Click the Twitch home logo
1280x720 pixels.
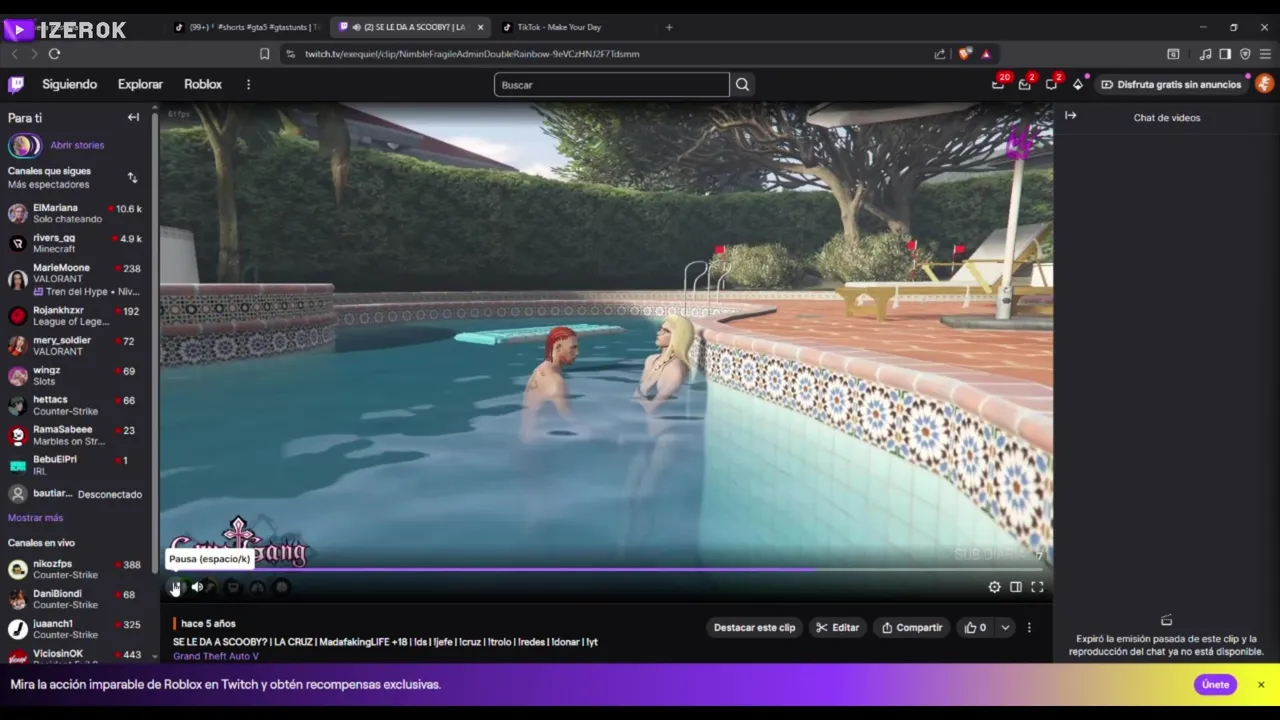[x=16, y=84]
